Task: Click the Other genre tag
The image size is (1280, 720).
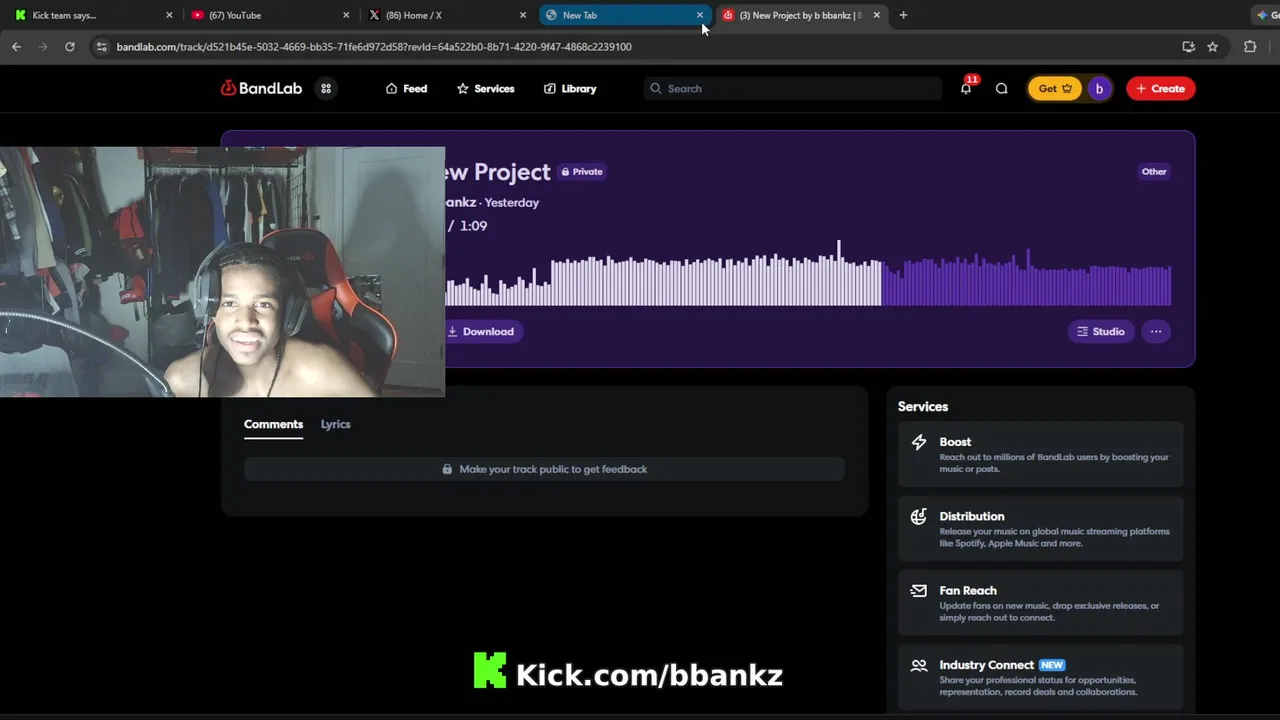Action: coord(1154,172)
